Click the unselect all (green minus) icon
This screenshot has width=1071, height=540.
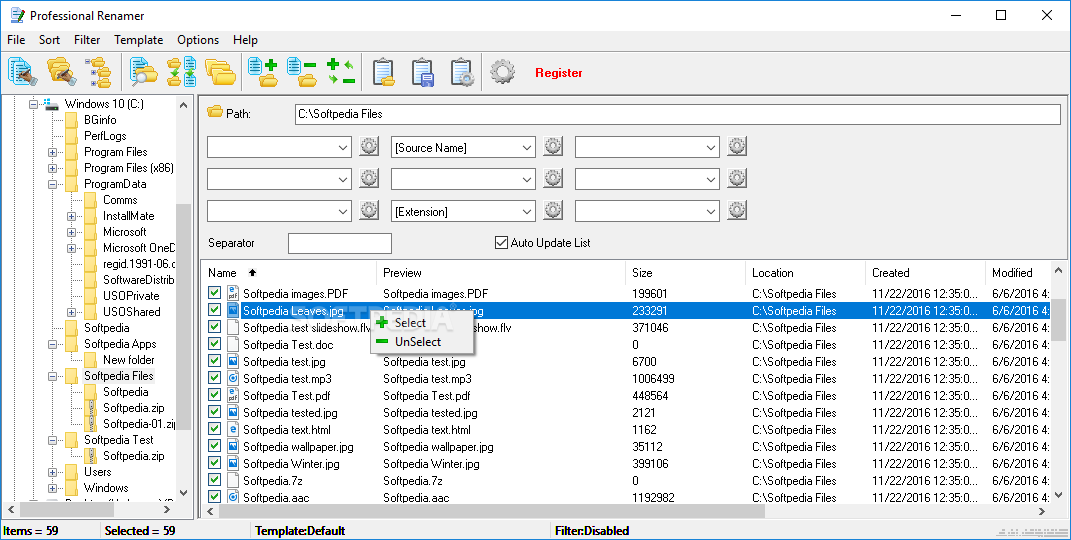tap(302, 72)
